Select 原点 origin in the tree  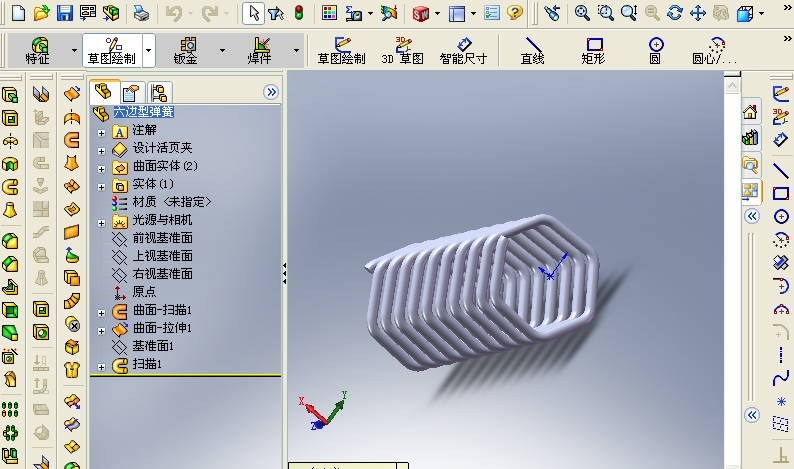click(144, 292)
